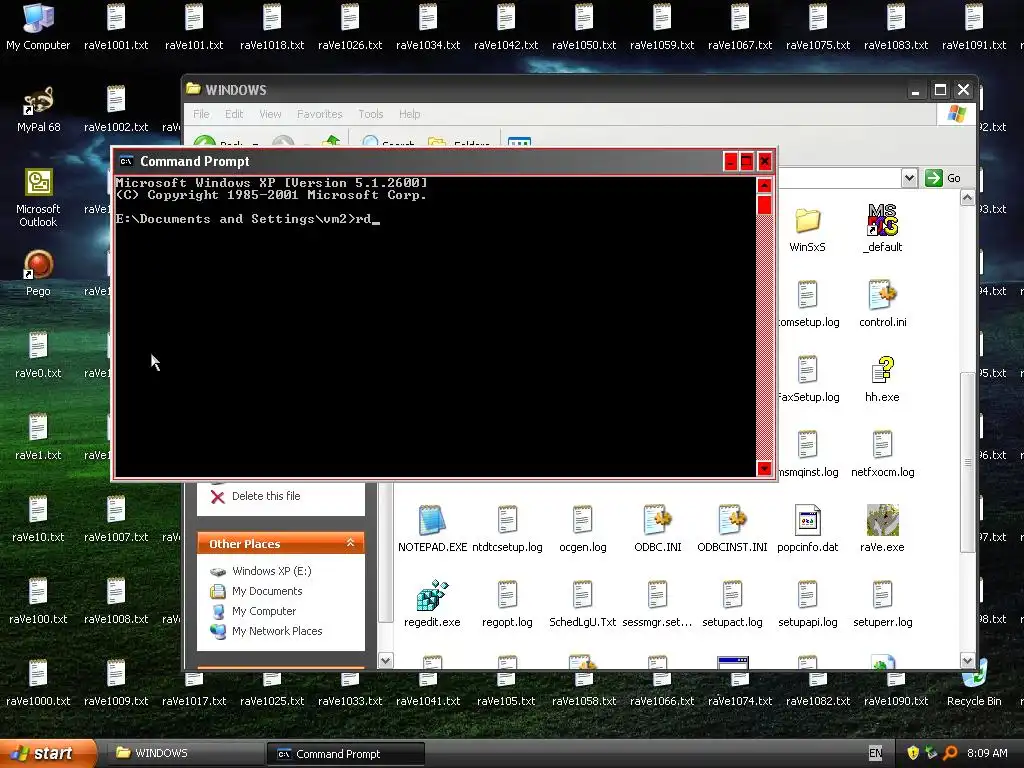Select SchedLgU.Txt file icon

click(x=583, y=604)
